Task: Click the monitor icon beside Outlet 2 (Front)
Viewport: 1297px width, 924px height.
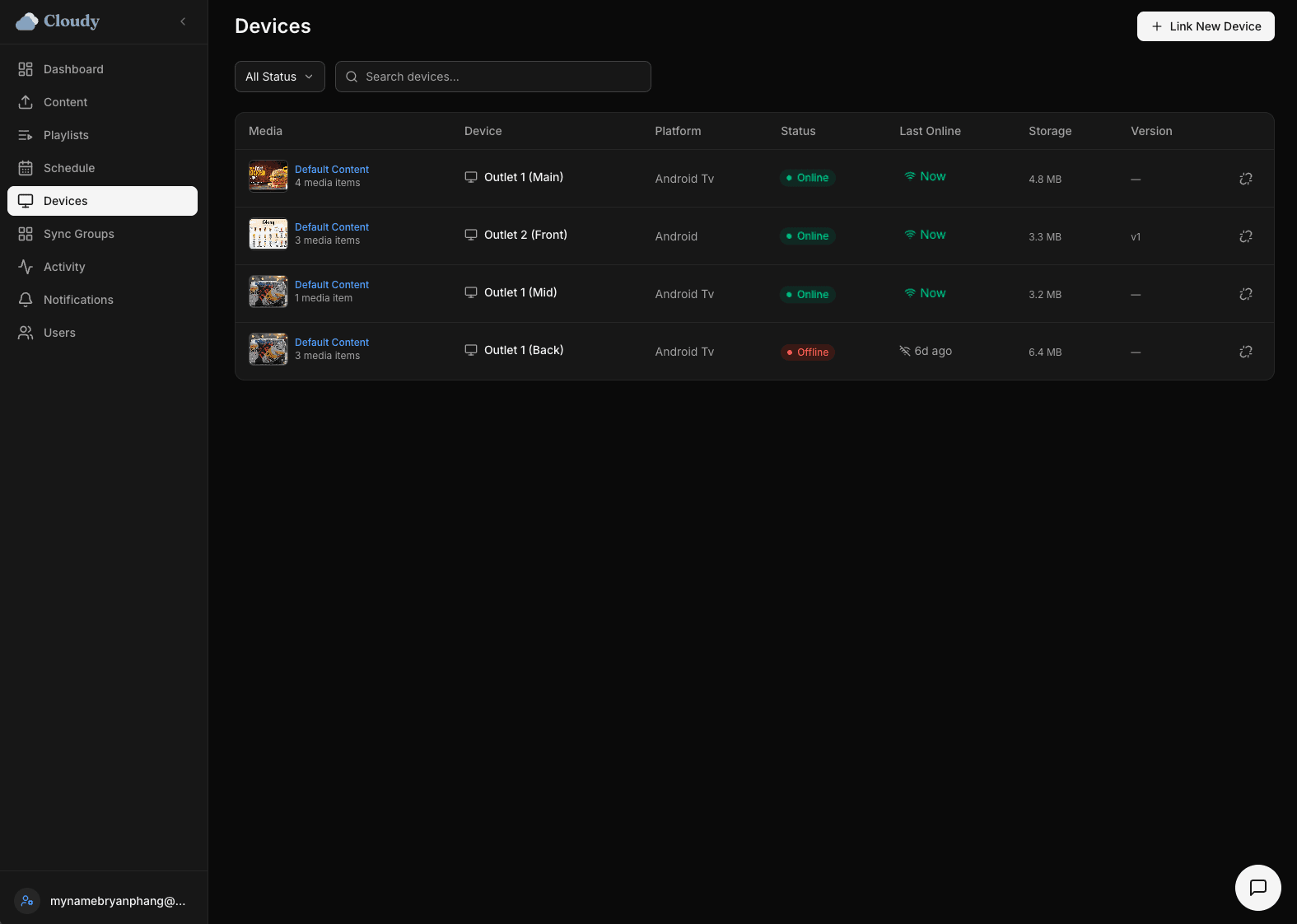Action: (x=471, y=235)
